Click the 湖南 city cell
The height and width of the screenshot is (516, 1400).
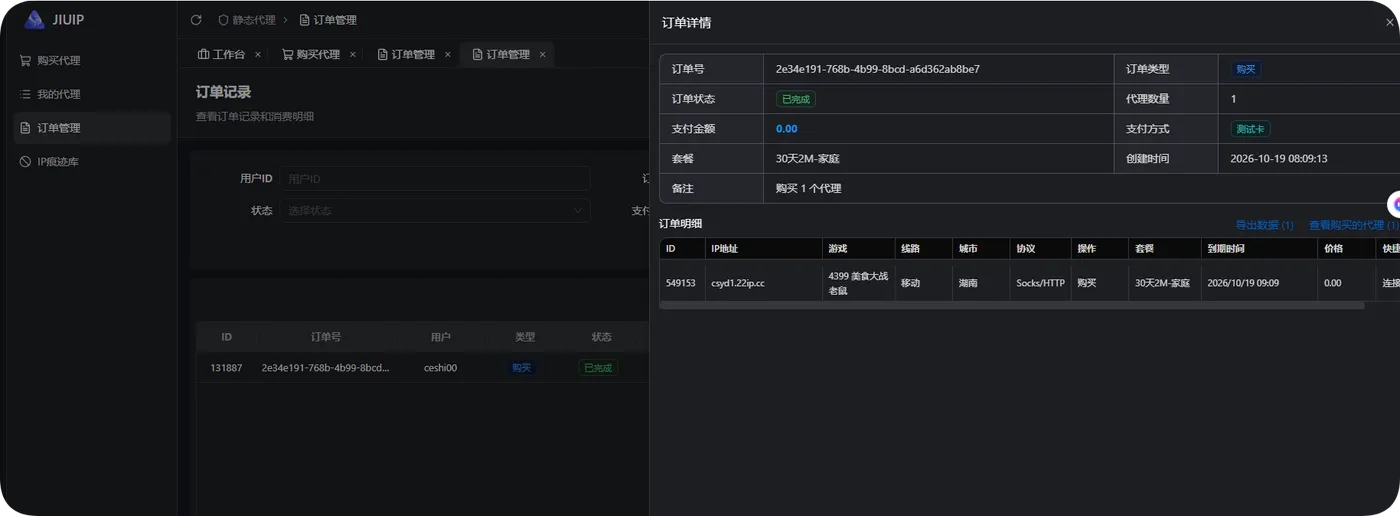click(968, 283)
